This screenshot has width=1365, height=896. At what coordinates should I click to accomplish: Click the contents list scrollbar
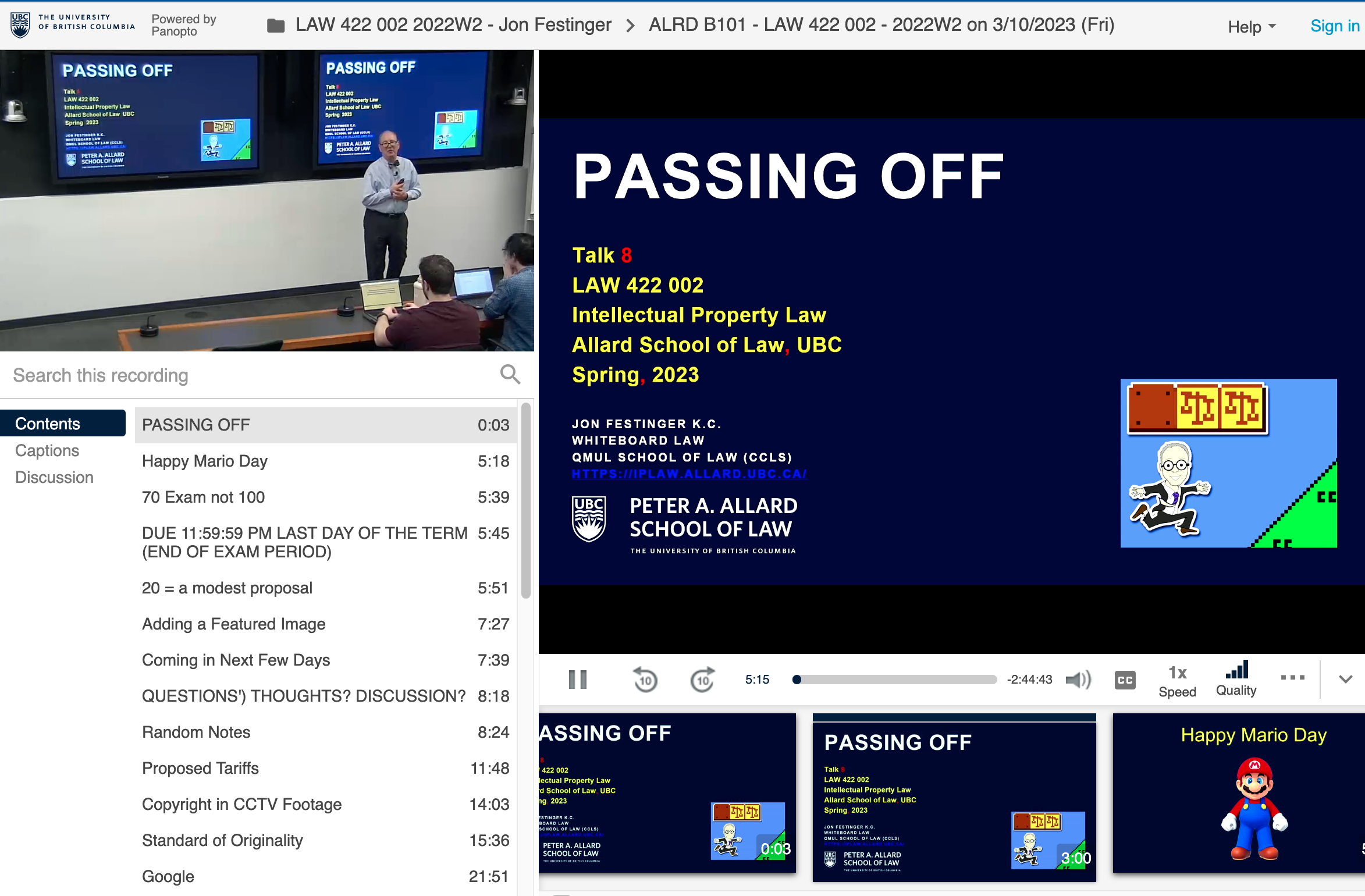pyautogui.click(x=525, y=500)
